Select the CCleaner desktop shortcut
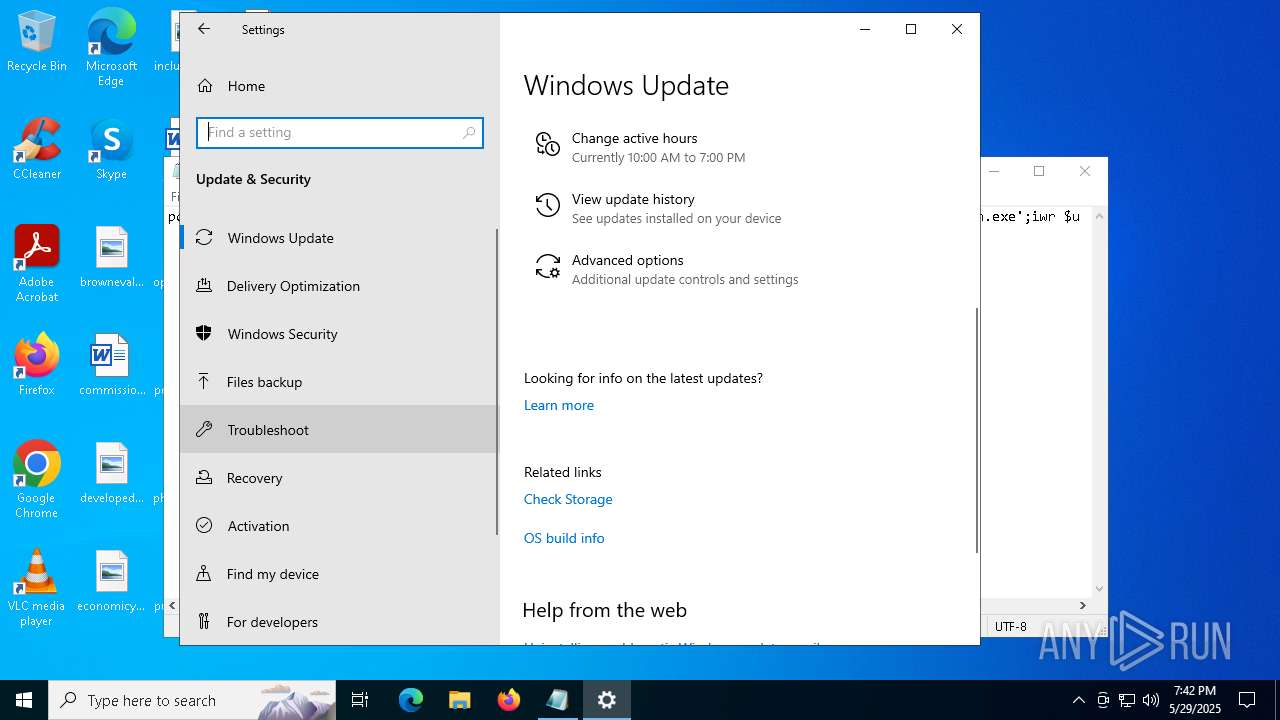 [x=37, y=150]
